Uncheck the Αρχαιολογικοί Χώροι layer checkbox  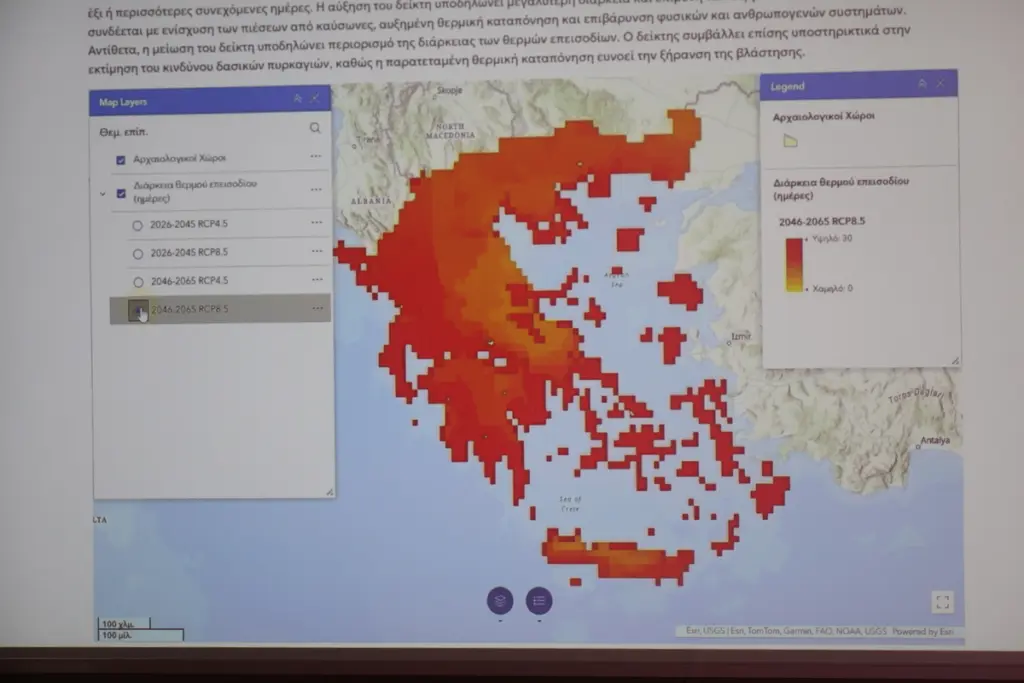click(x=121, y=159)
